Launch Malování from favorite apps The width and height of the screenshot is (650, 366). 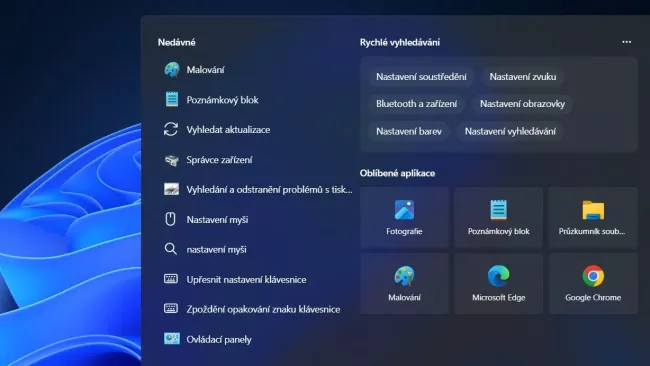click(x=404, y=284)
